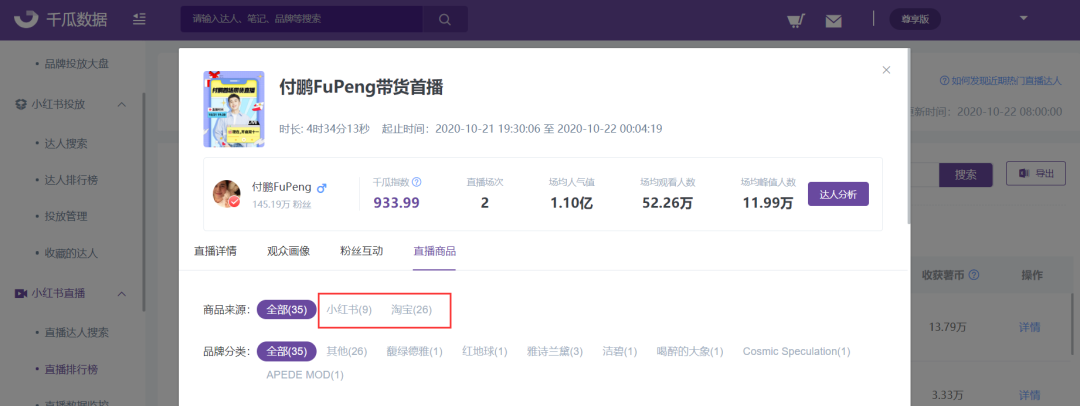Click the 千瓜数据 logo

pos(61,19)
